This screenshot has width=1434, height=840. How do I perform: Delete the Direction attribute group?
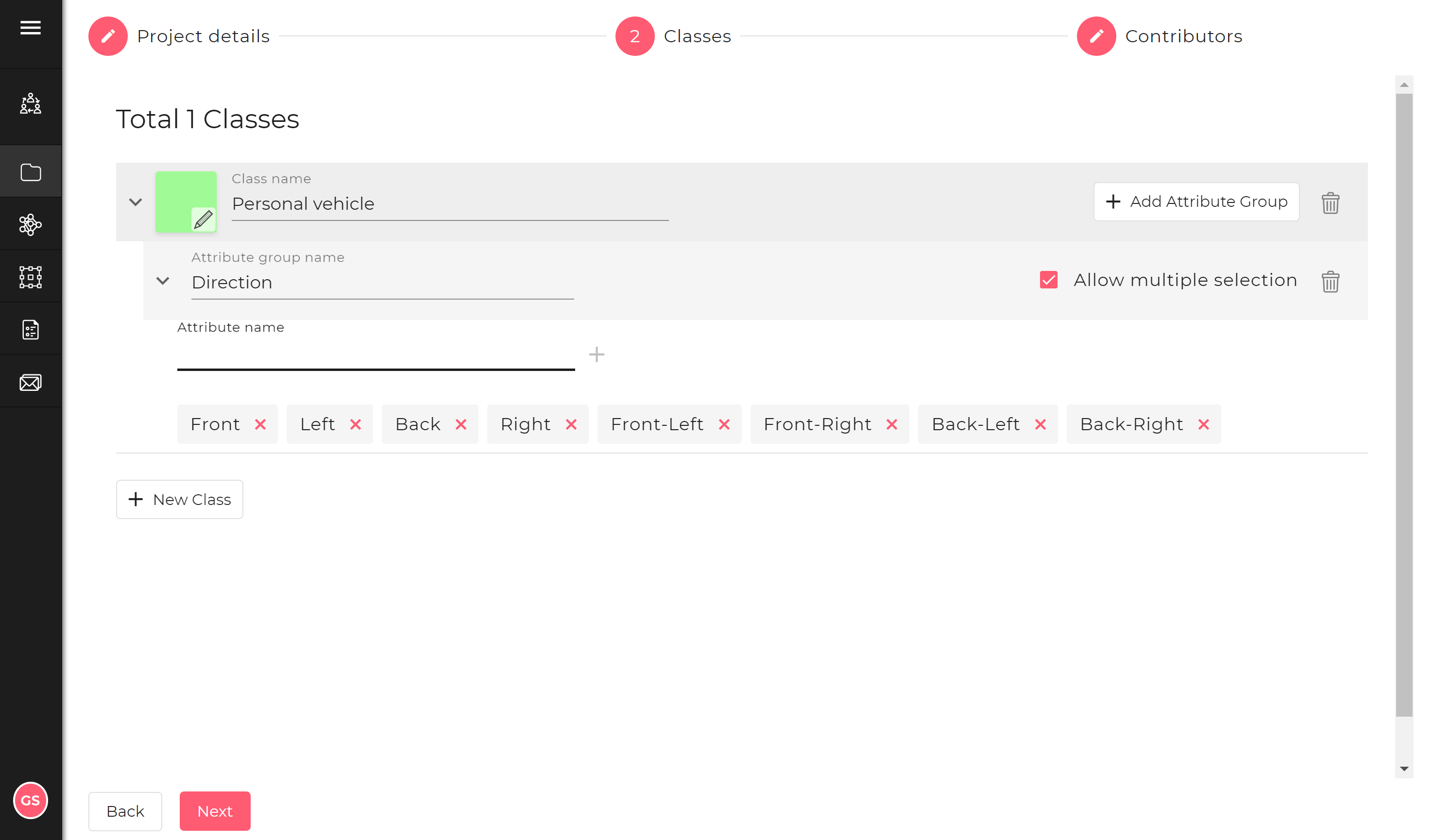(1330, 282)
